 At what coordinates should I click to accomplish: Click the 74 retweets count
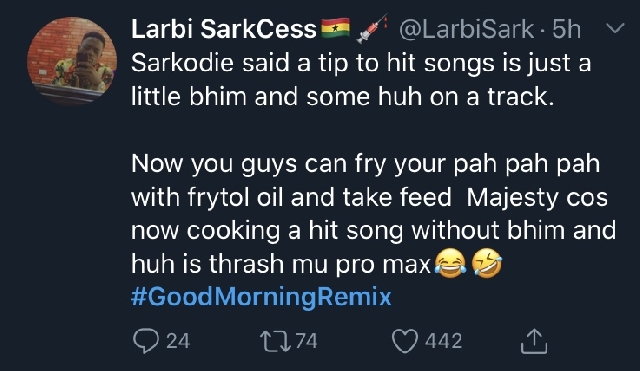pos(306,341)
